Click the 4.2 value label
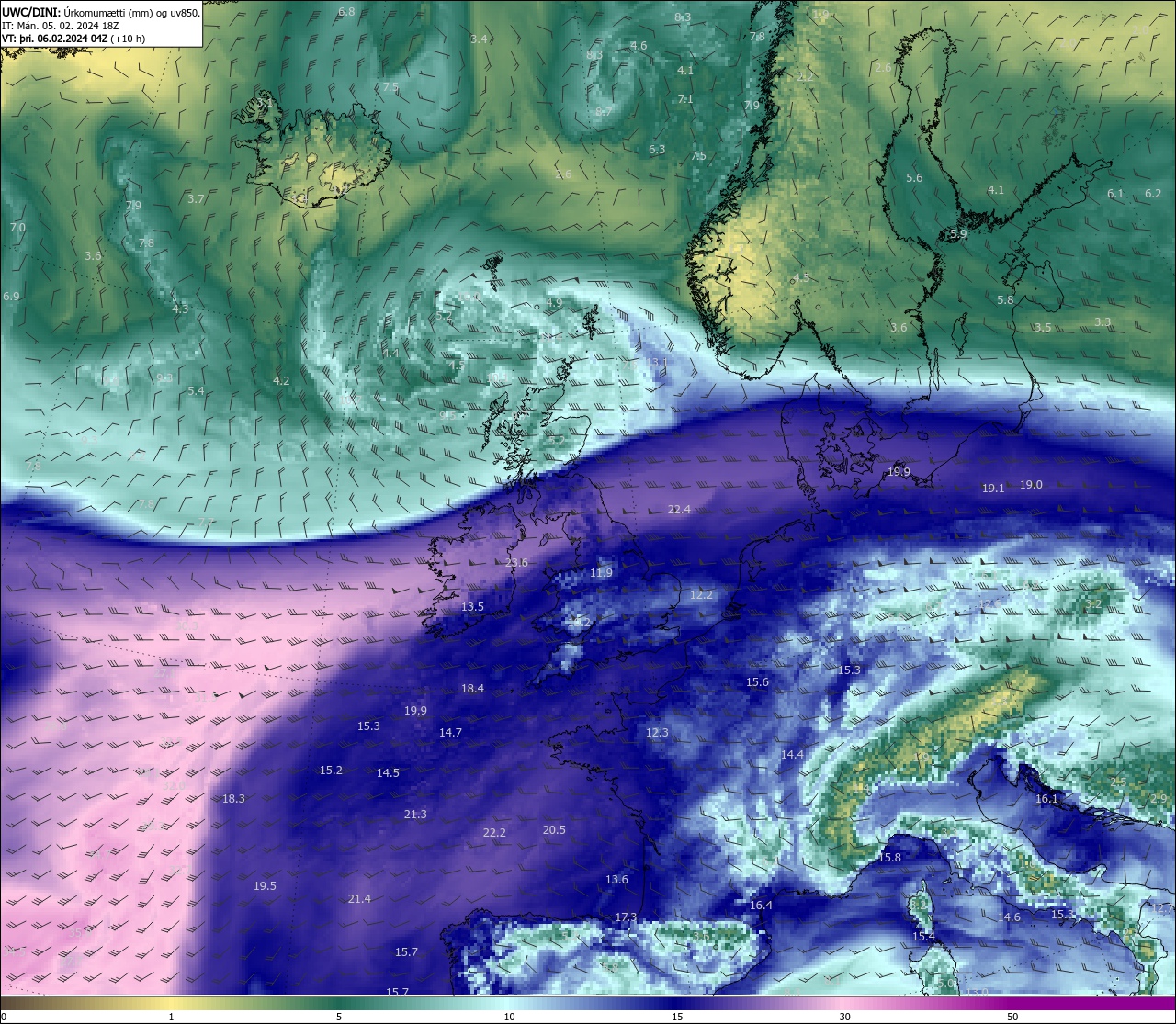The image size is (1176, 1024). click(281, 381)
